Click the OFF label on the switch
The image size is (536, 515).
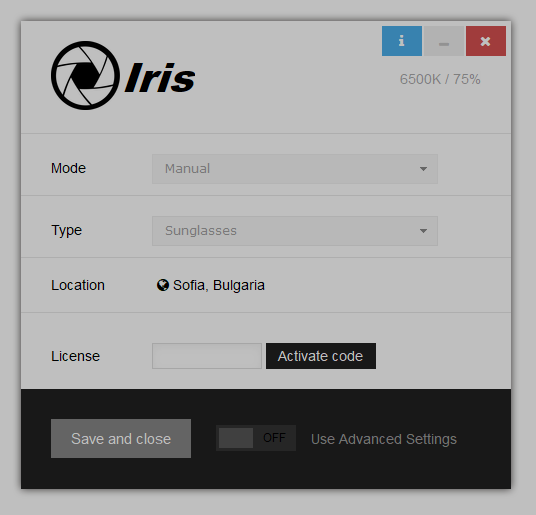coord(274,438)
